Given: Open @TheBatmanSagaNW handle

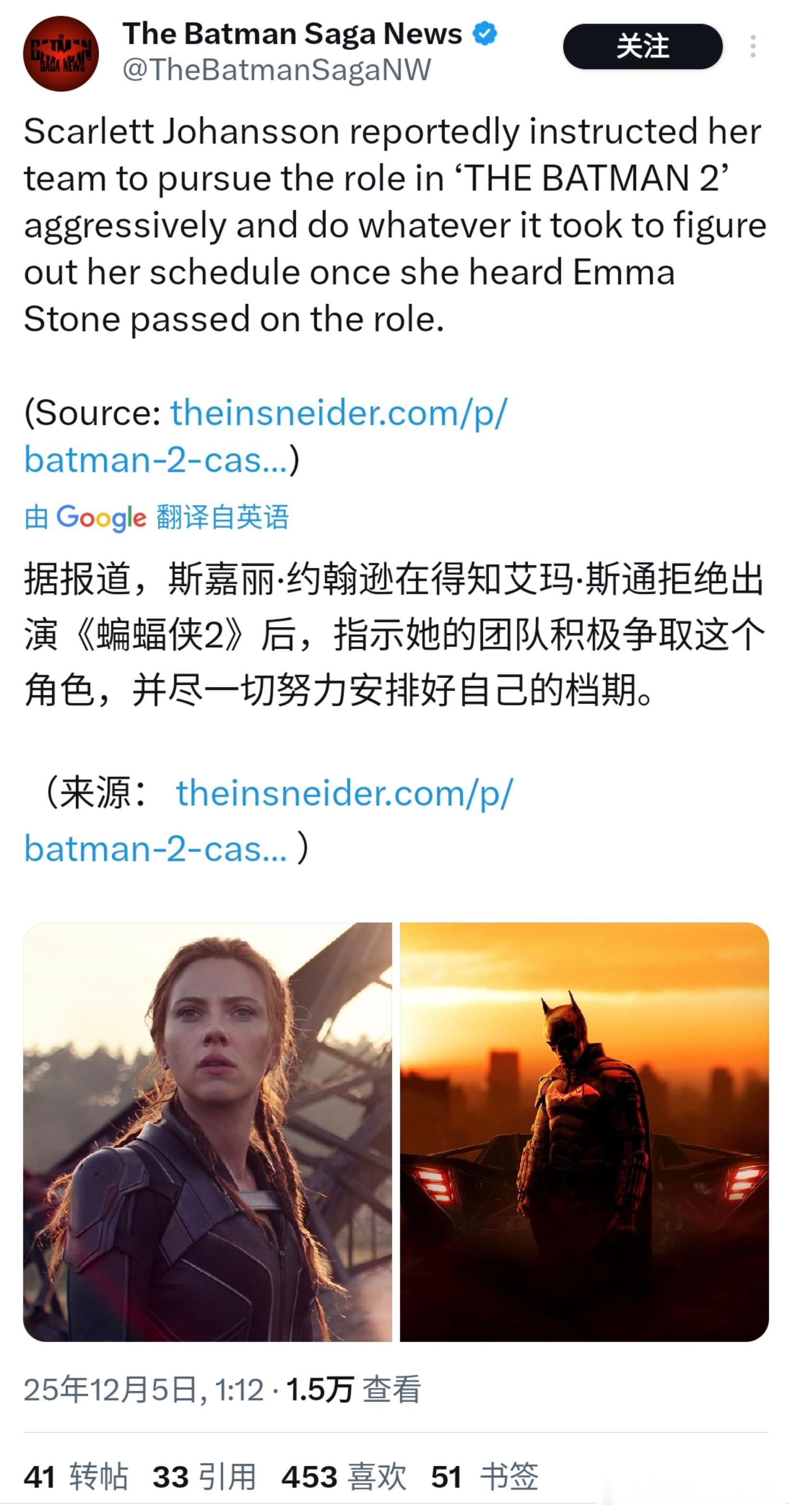Looking at the screenshot, I should 276,70.
